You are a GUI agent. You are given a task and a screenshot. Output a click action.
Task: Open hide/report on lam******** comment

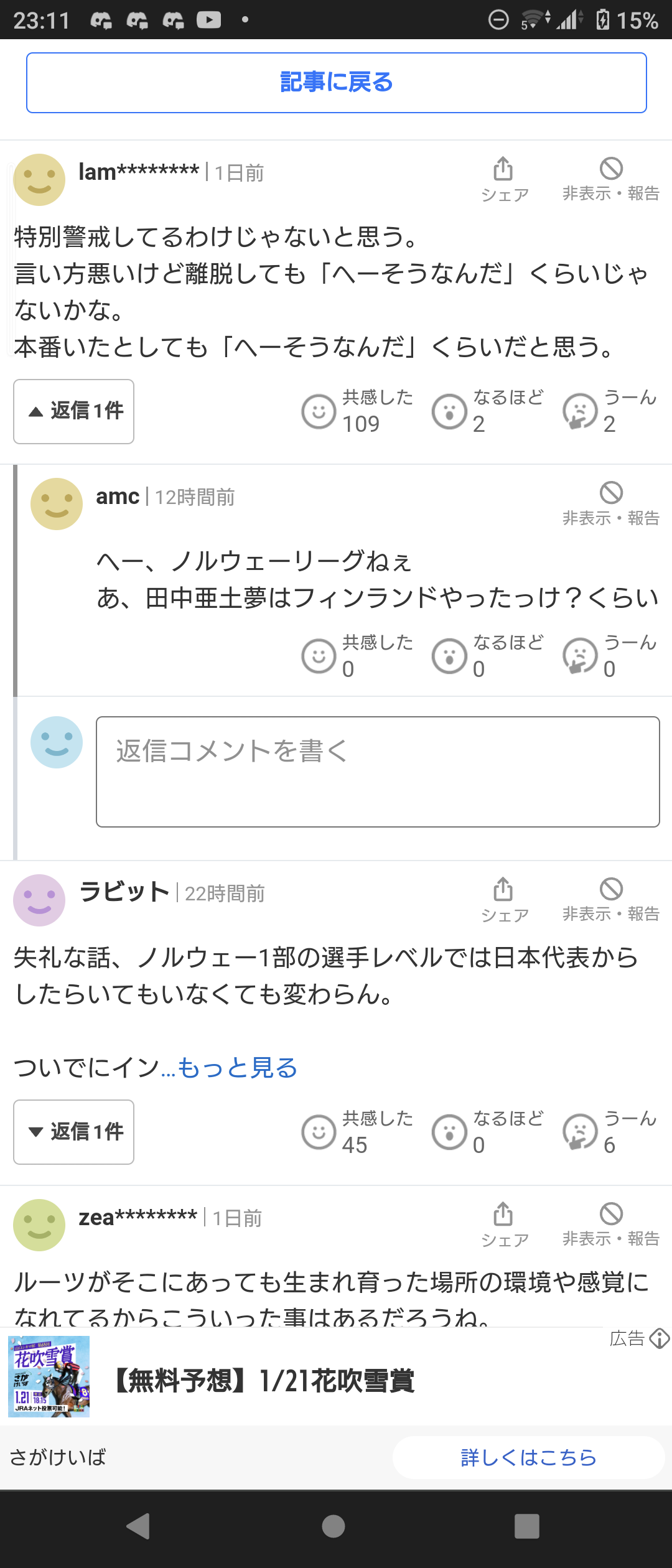pos(611,179)
